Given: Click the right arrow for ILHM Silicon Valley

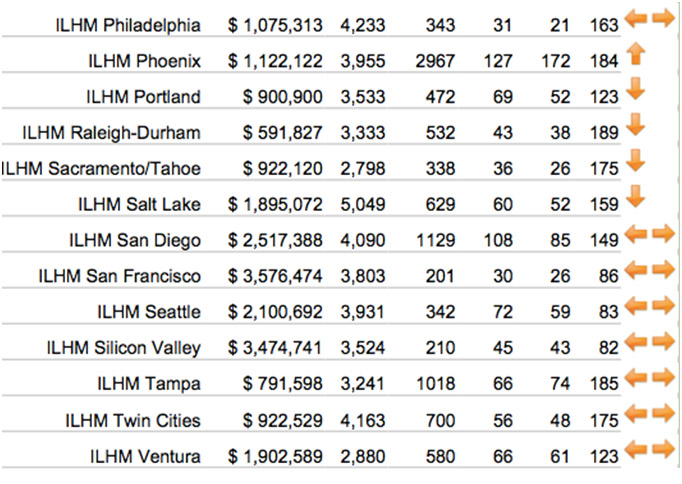Looking at the screenshot, I should 663,342.
